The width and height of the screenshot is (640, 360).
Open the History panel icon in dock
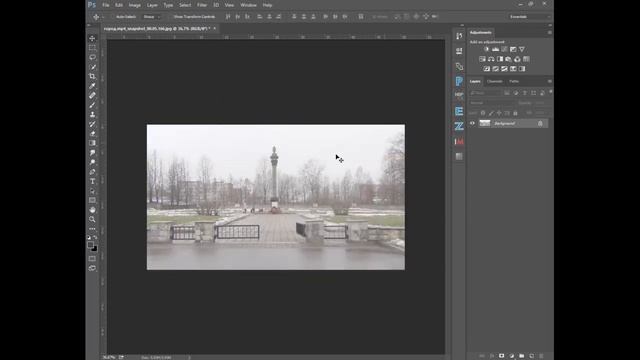(459, 36)
